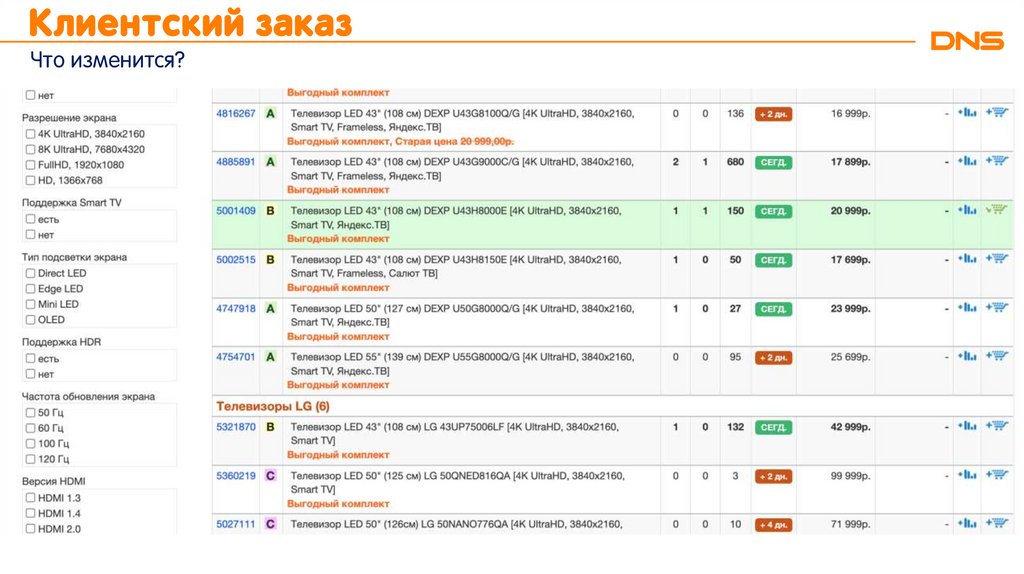Screen dimensions: 1024x574
Task: Tick the Mini LED checkbox
Action: point(30,304)
